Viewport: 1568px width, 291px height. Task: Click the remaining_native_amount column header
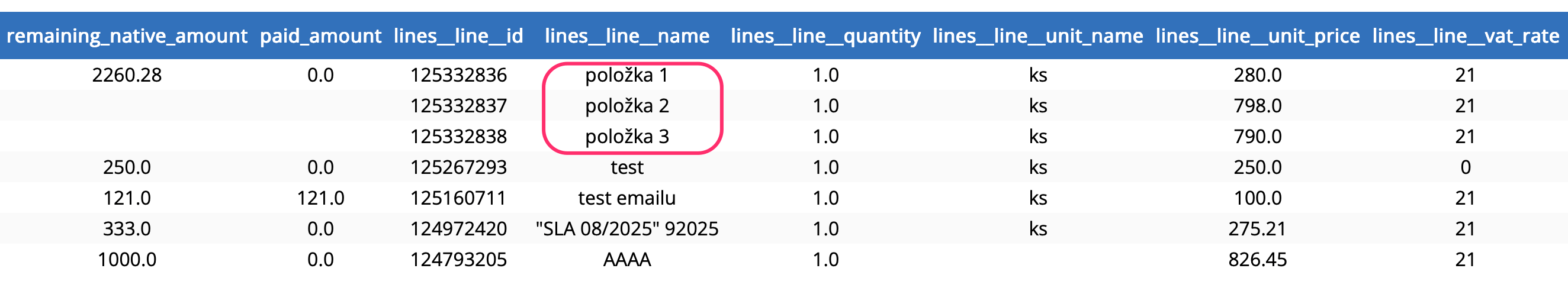point(127,36)
